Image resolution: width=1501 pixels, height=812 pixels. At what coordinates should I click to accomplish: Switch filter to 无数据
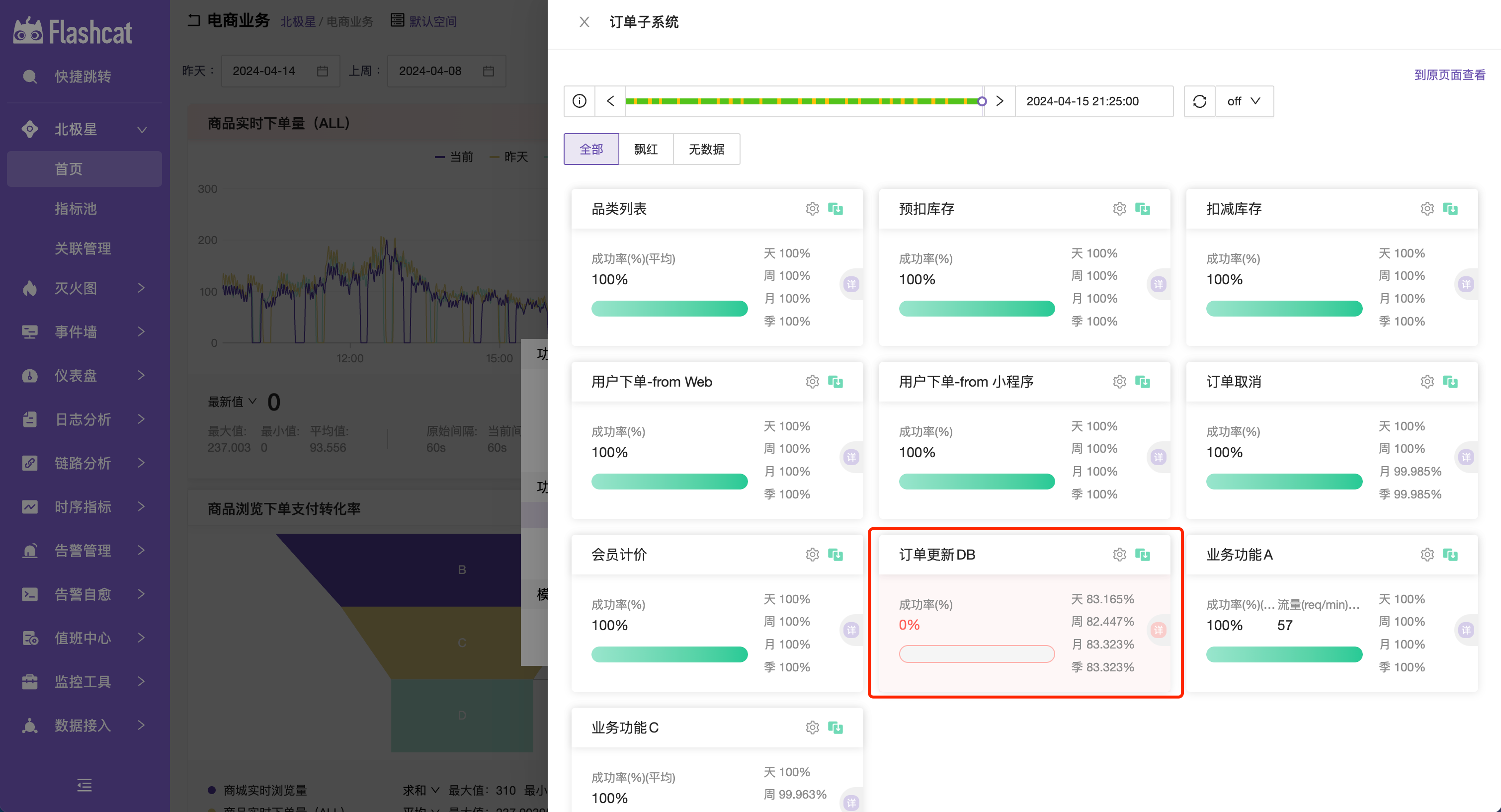click(706, 149)
